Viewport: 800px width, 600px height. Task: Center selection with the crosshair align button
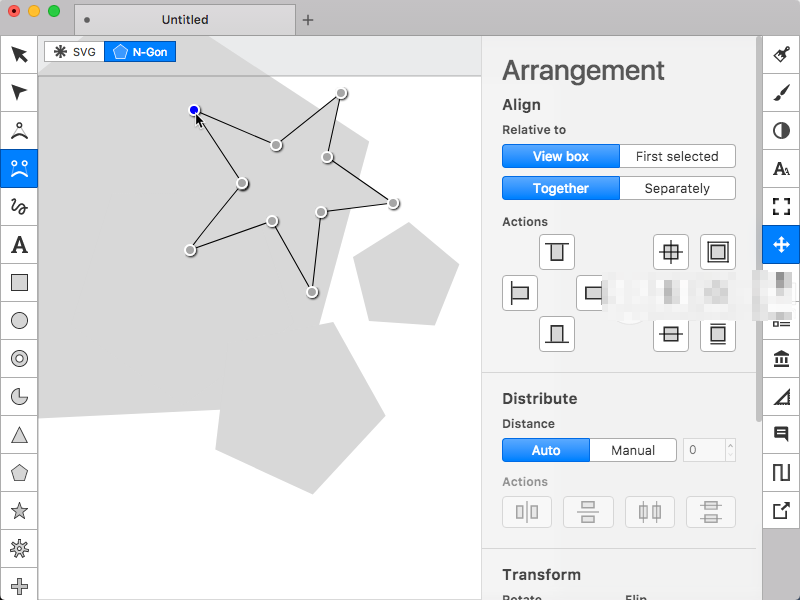coord(671,252)
